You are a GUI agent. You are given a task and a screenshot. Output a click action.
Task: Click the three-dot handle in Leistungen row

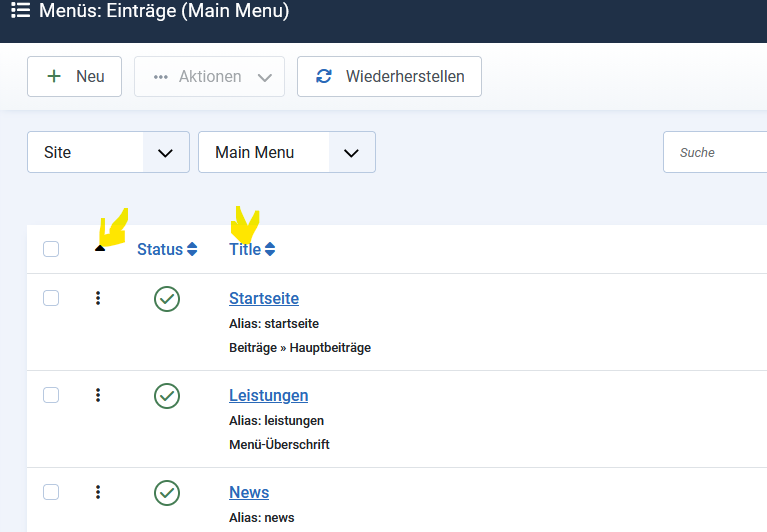[x=98, y=395]
